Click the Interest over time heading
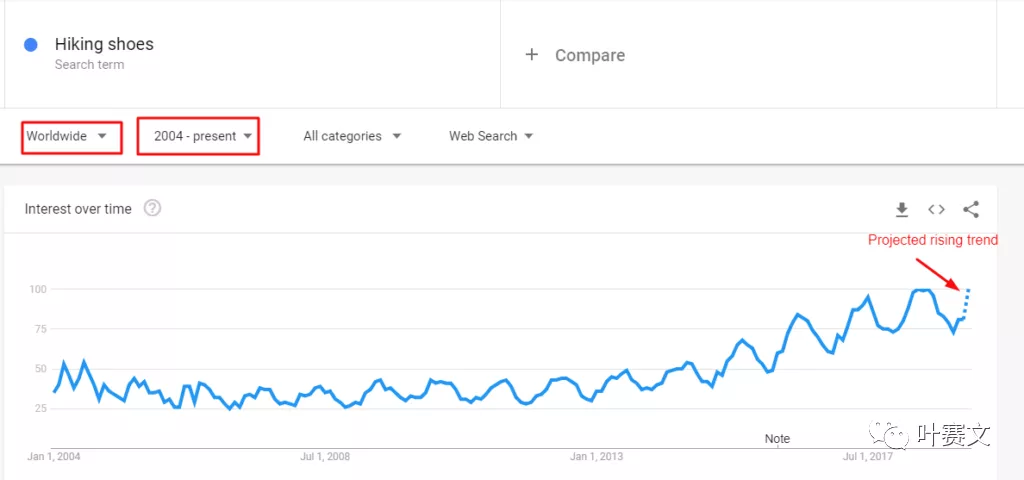1024x480 pixels. coord(78,209)
